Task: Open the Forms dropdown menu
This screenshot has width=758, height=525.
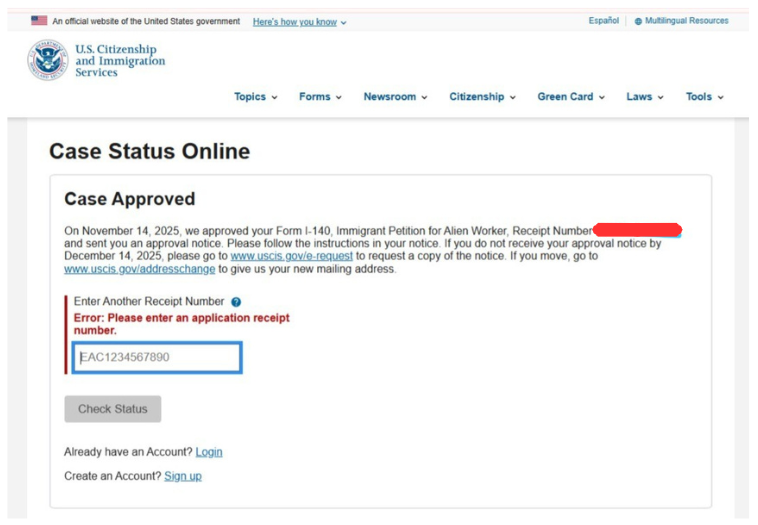Action: click(x=320, y=97)
